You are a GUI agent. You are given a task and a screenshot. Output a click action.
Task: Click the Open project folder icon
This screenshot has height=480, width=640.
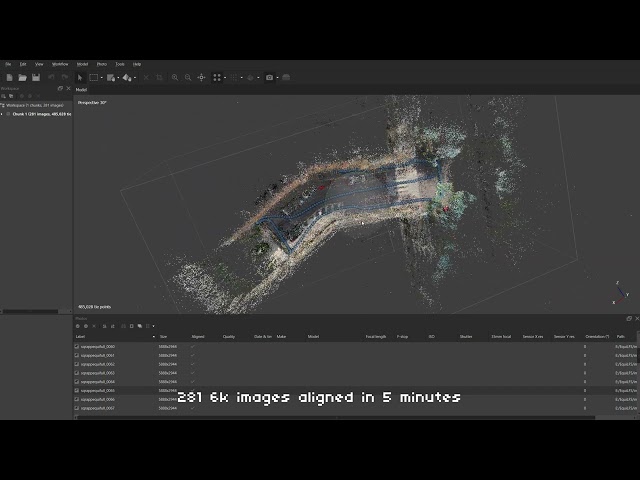pyautogui.click(x=22, y=78)
